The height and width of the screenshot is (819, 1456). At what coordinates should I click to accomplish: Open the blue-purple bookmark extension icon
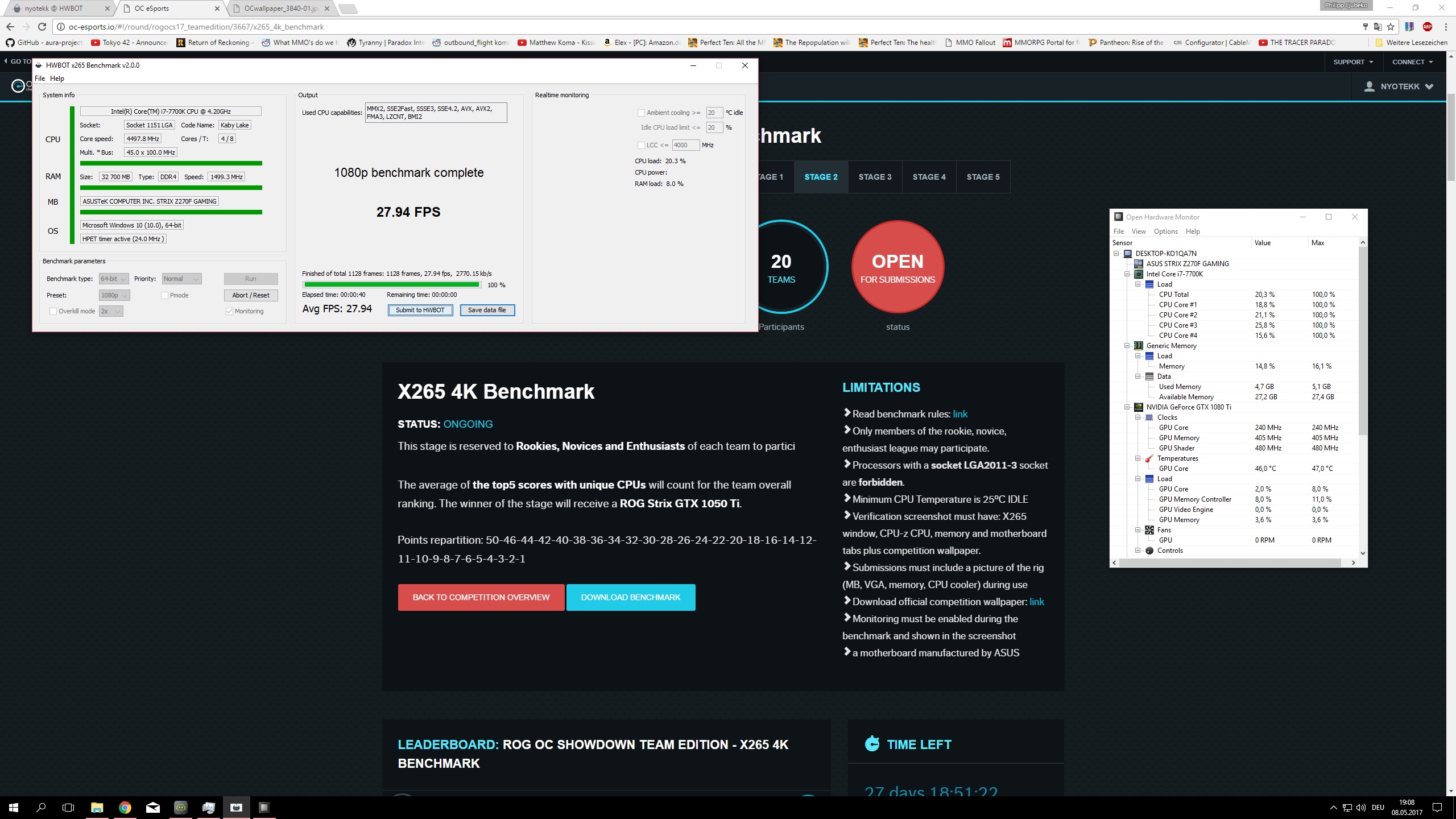[x=1409, y=27]
